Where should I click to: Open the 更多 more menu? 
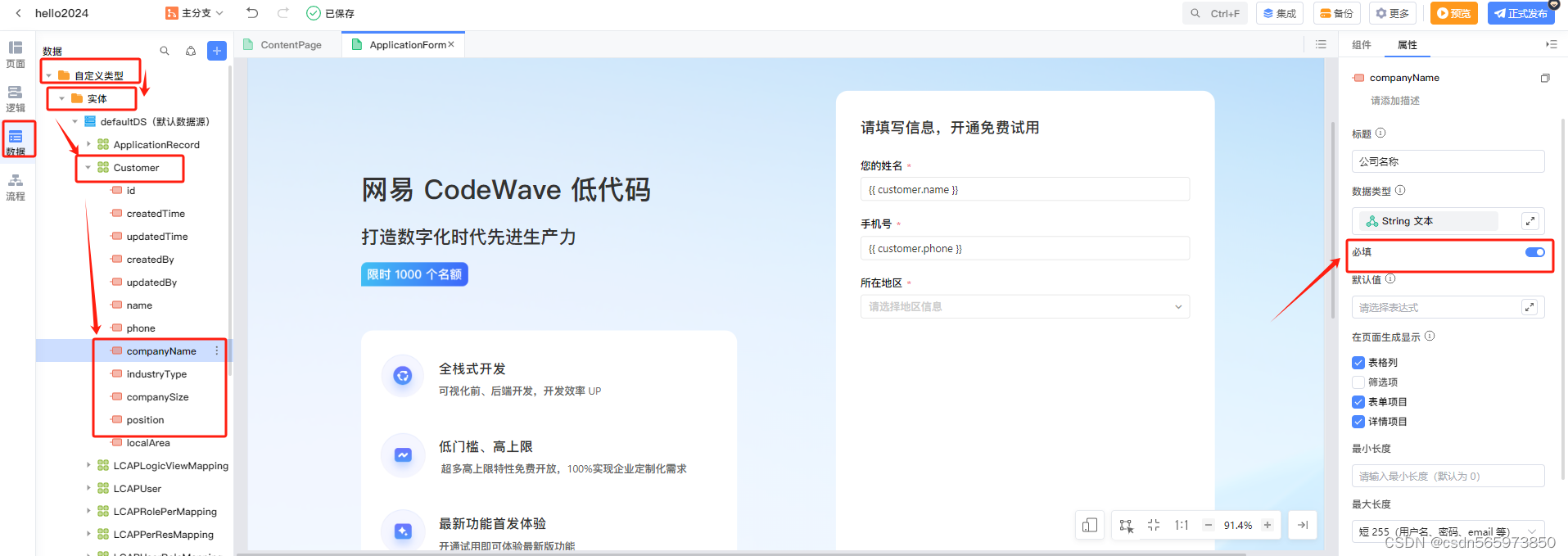[x=1393, y=13]
